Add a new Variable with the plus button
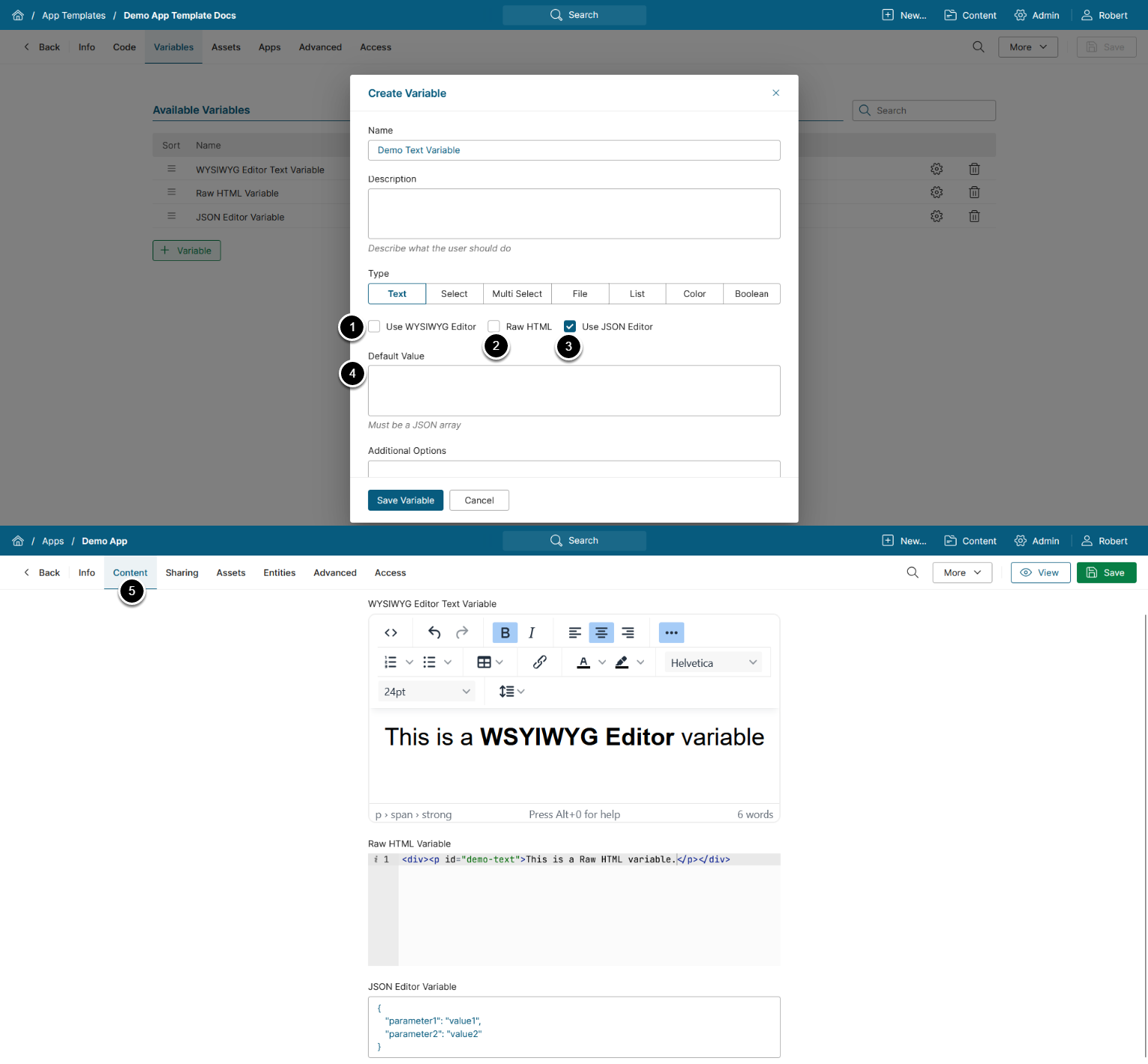 click(x=186, y=250)
